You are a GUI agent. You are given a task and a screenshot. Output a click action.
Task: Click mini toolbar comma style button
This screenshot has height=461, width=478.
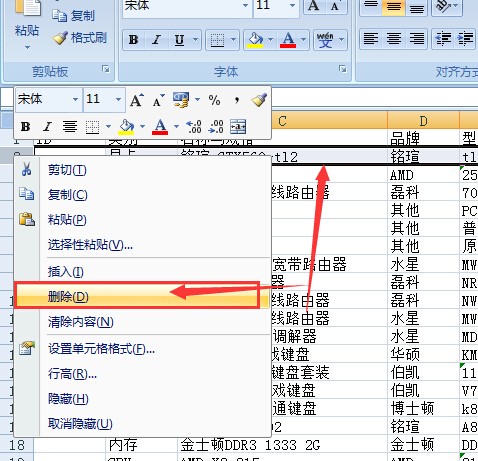pyautogui.click(x=237, y=100)
